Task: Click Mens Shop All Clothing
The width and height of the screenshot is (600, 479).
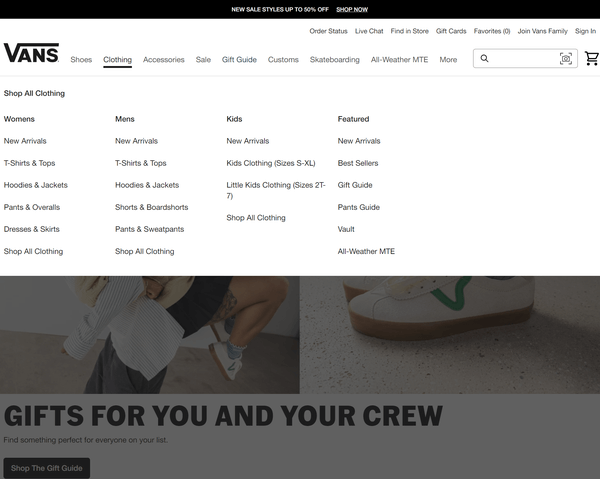Action: pyautogui.click(x=145, y=251)
